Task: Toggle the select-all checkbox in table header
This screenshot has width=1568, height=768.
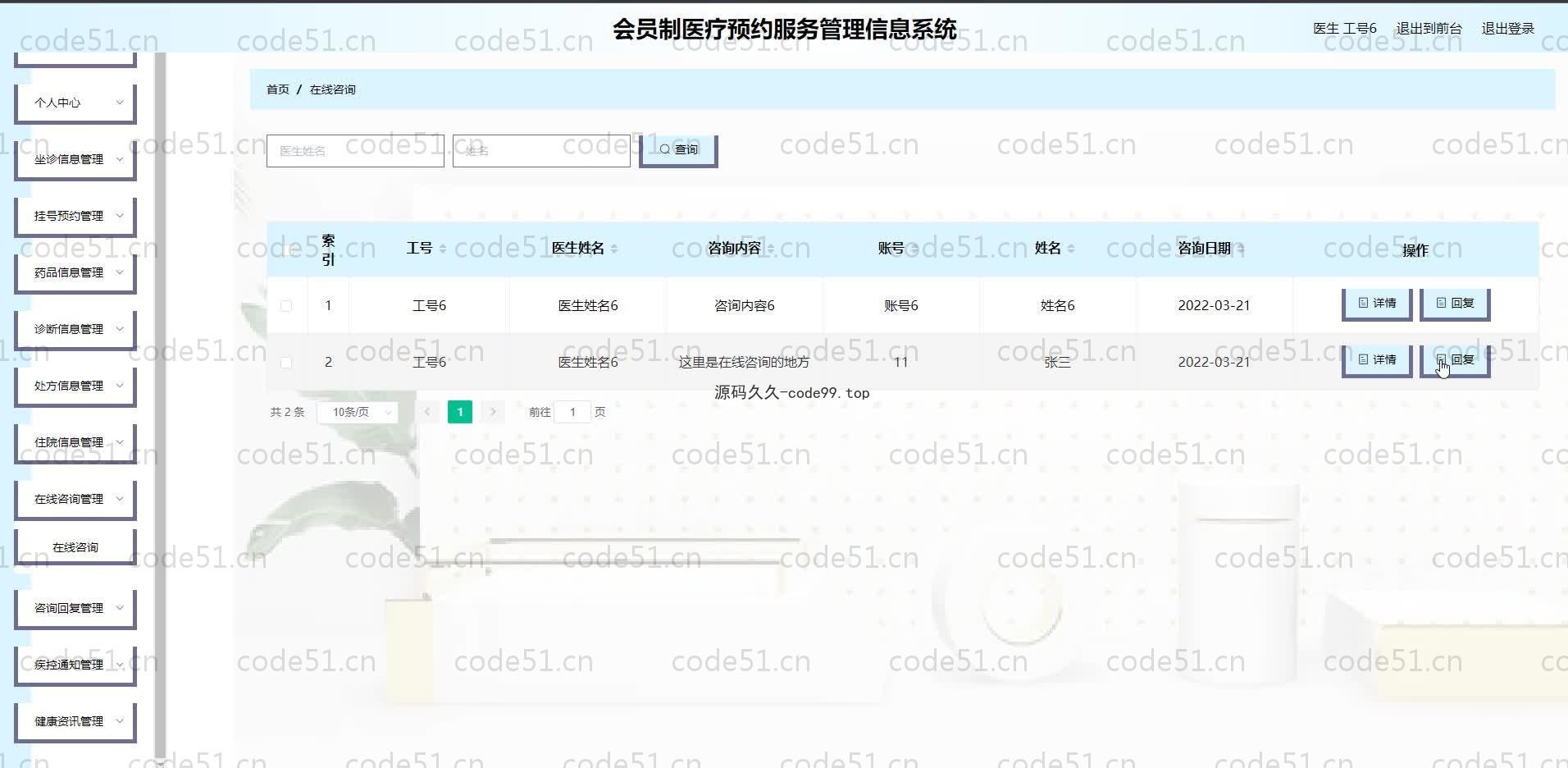Action: click(286, 249)
